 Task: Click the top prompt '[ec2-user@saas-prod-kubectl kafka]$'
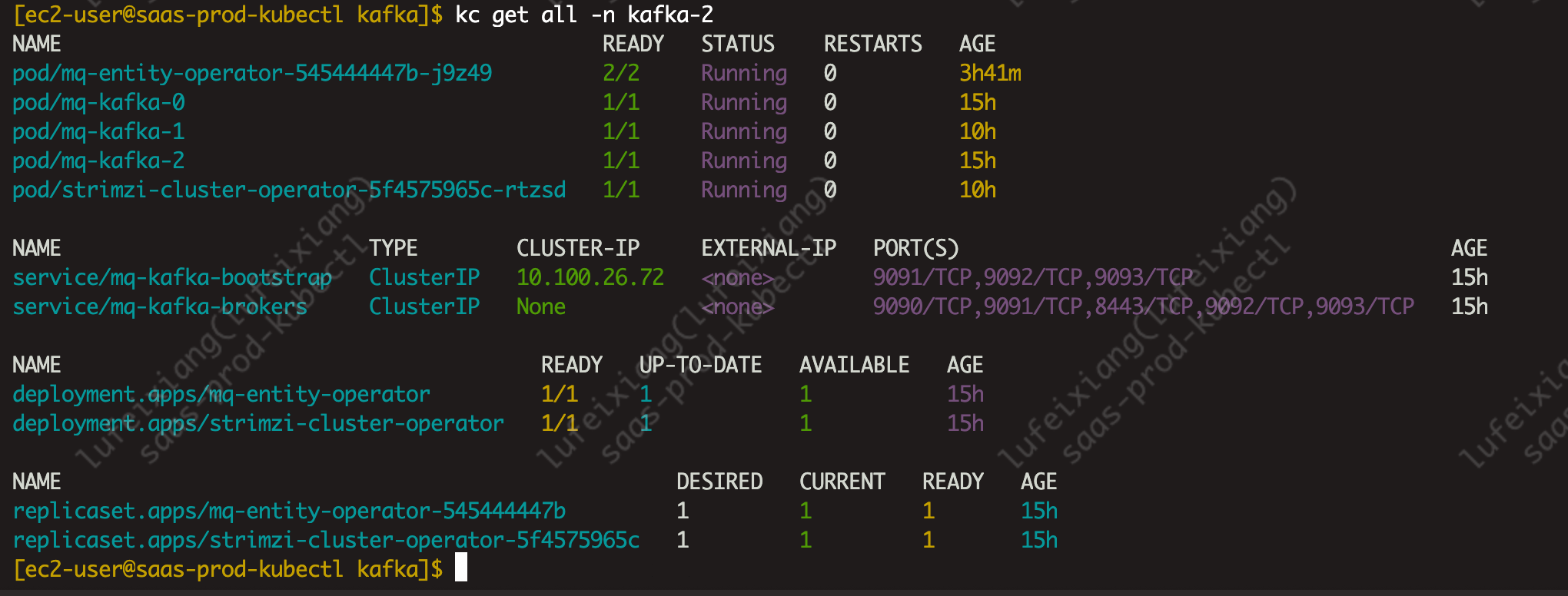coord(228,15)
